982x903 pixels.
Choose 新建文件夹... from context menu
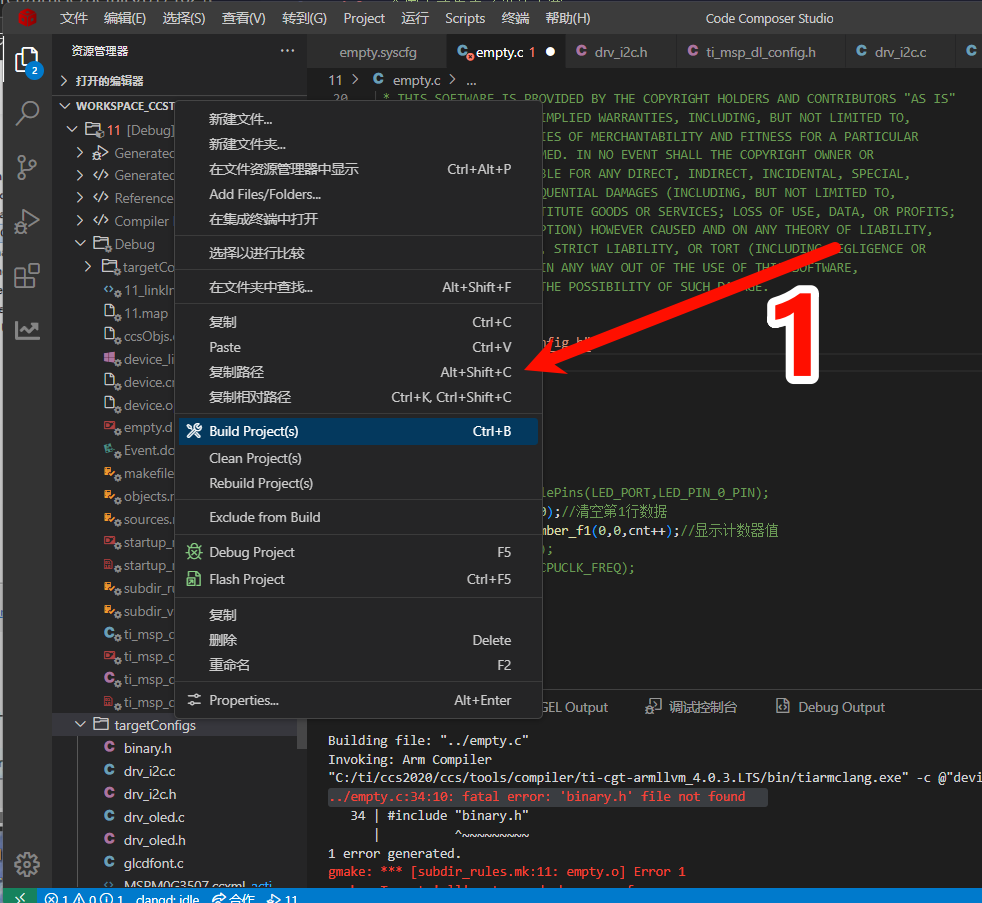pyautogui.click(x=358, y=144)
